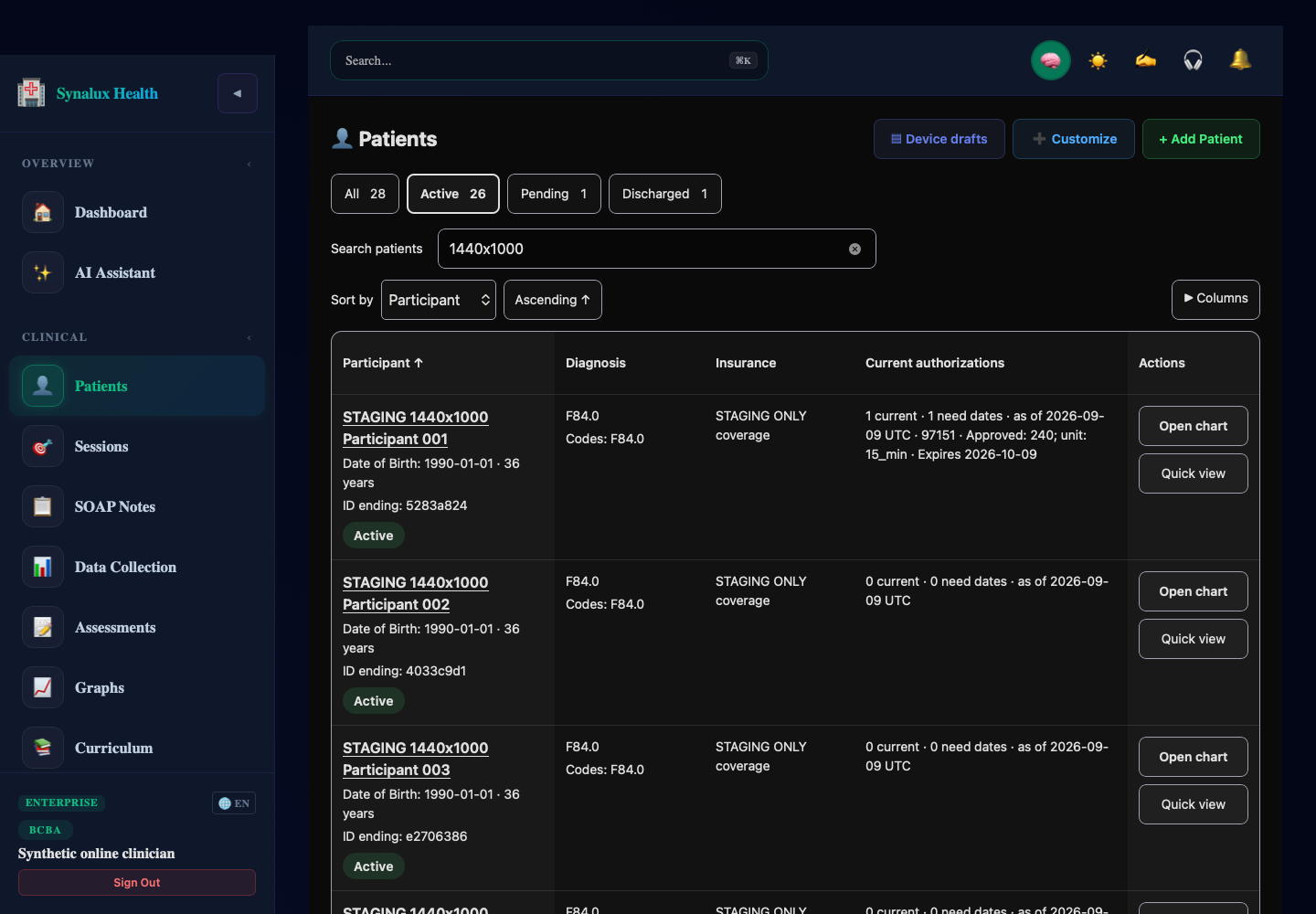The width and height of the screenshot is (1316, 914).
Task: Expand the Columns options
Action: [1215, 299]
